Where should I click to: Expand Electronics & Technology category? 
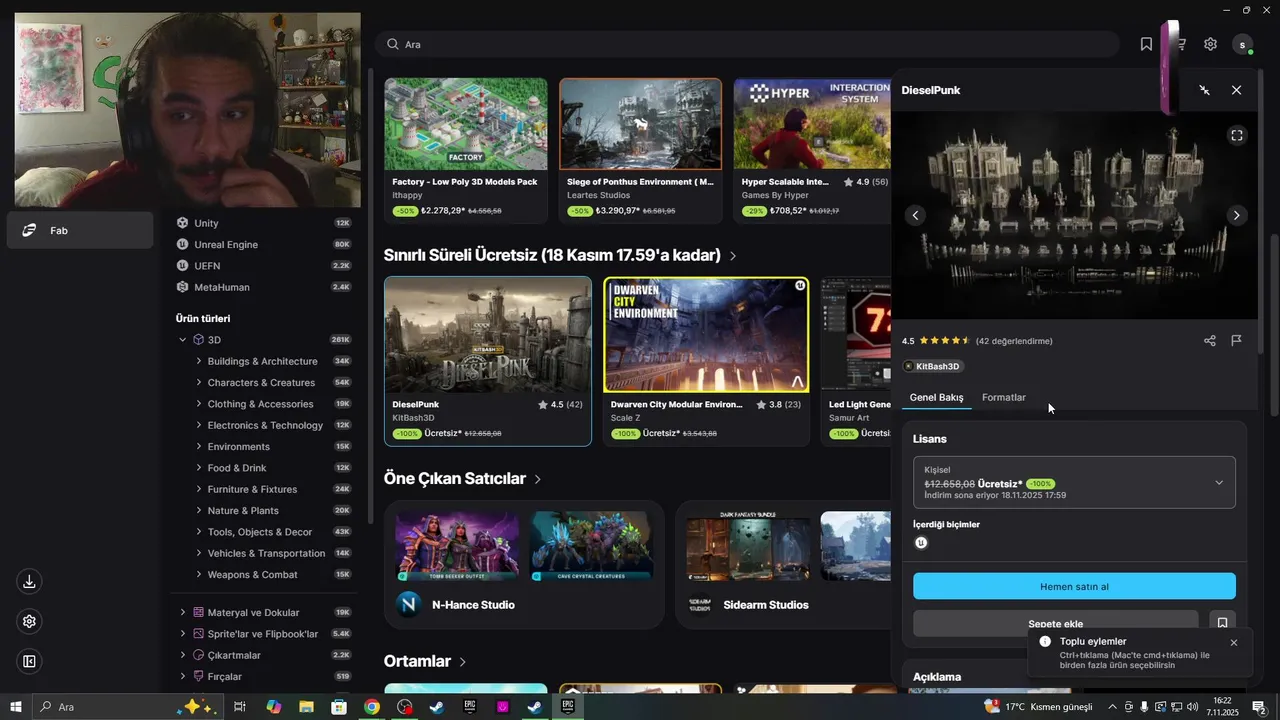pos(199,425)
